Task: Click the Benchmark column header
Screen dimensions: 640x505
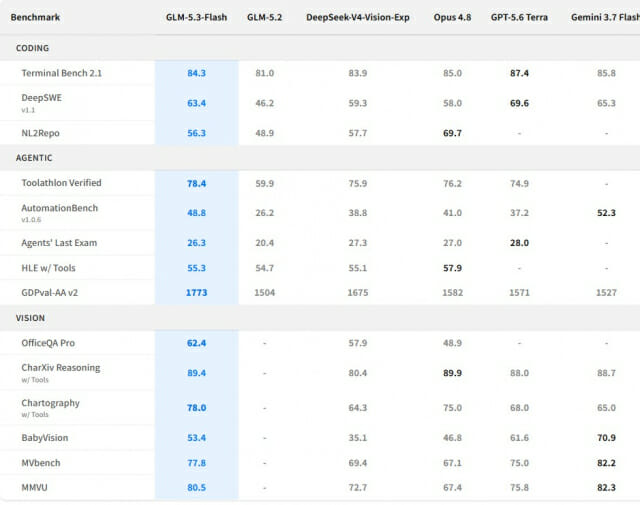Action: click(x=35, y=17)
